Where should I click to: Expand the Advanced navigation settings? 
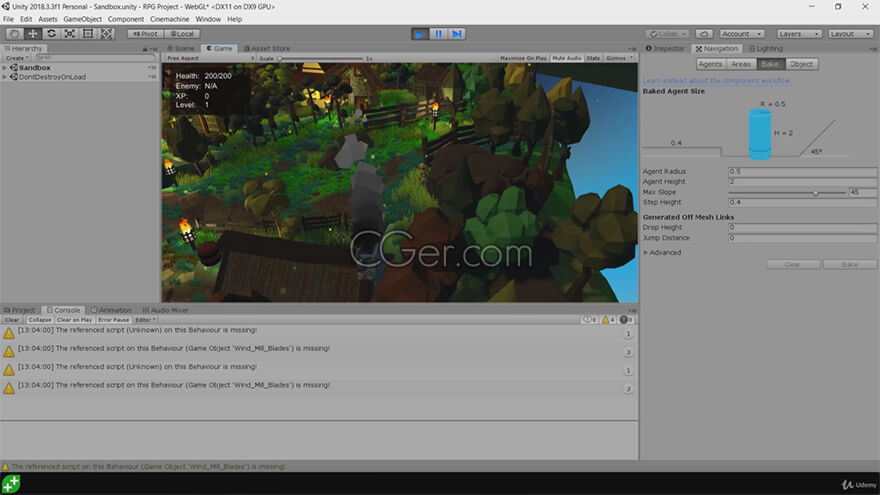(662, 253)
